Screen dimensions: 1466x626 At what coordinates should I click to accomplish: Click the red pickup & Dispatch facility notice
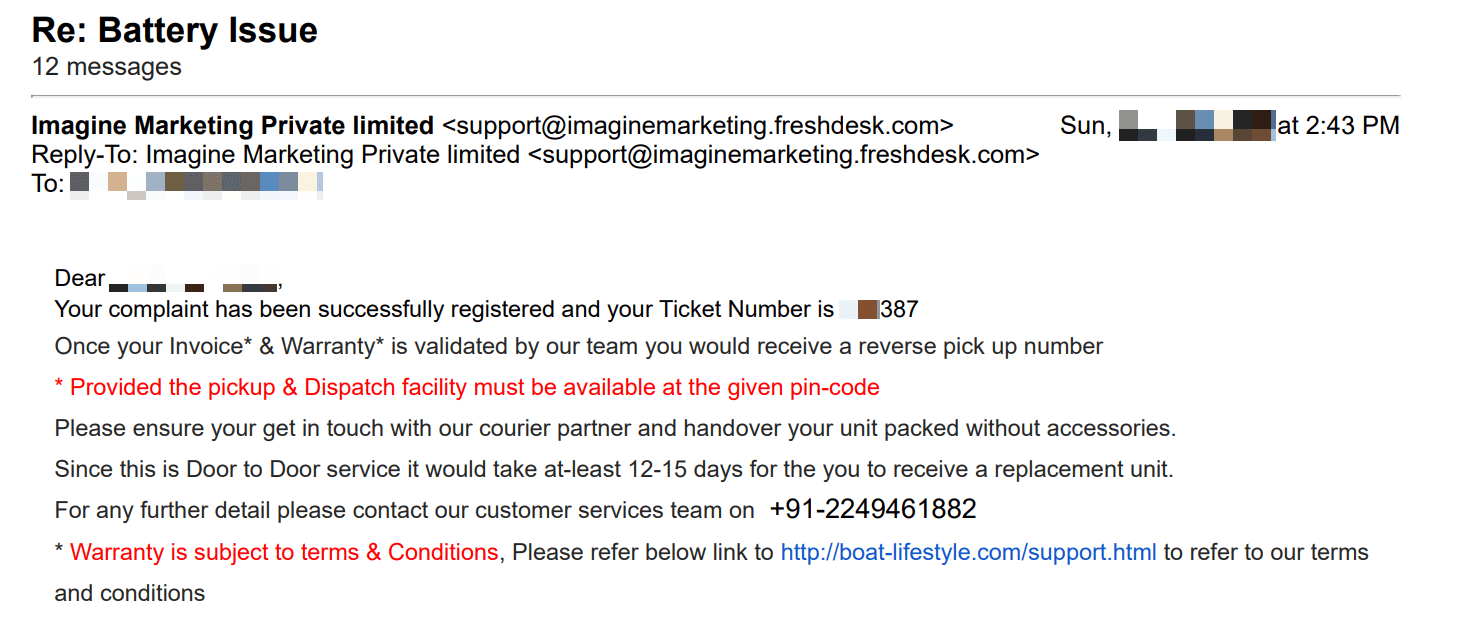[x=467, y=387]
